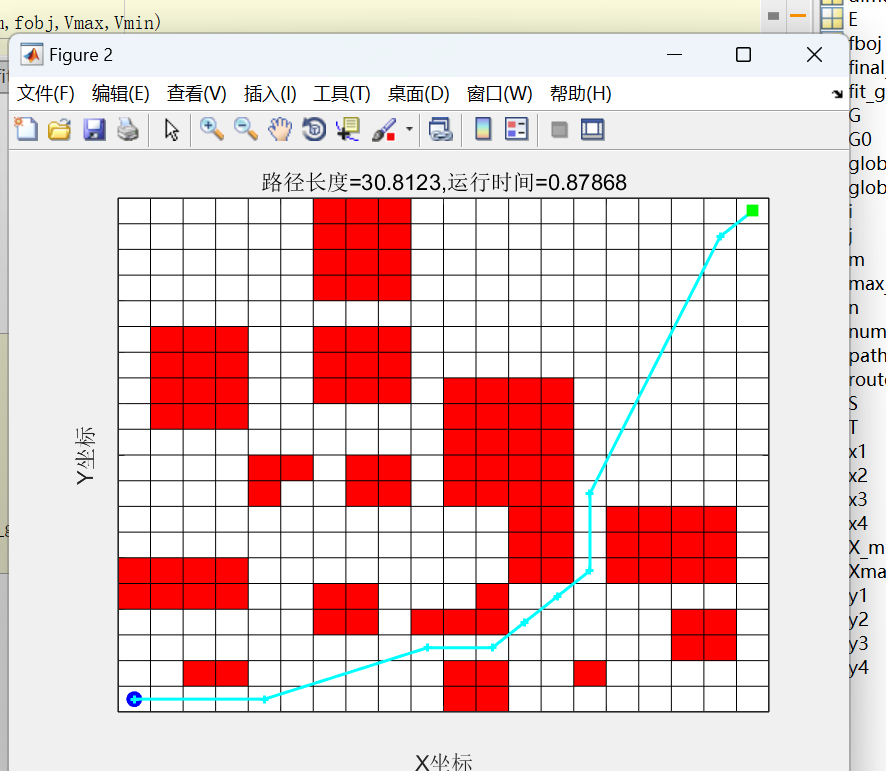The image size is (886, 771).
Task: Toggle the Data Cursor tool
Action: pos(348,129)
